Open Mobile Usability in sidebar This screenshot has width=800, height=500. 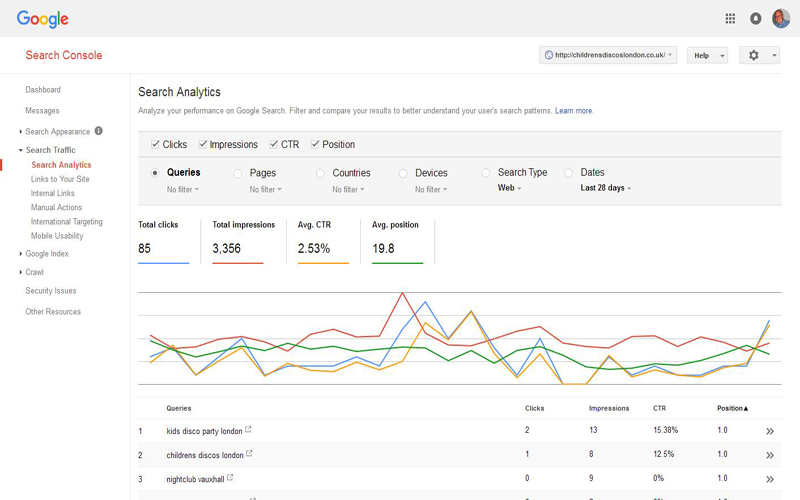57,236
